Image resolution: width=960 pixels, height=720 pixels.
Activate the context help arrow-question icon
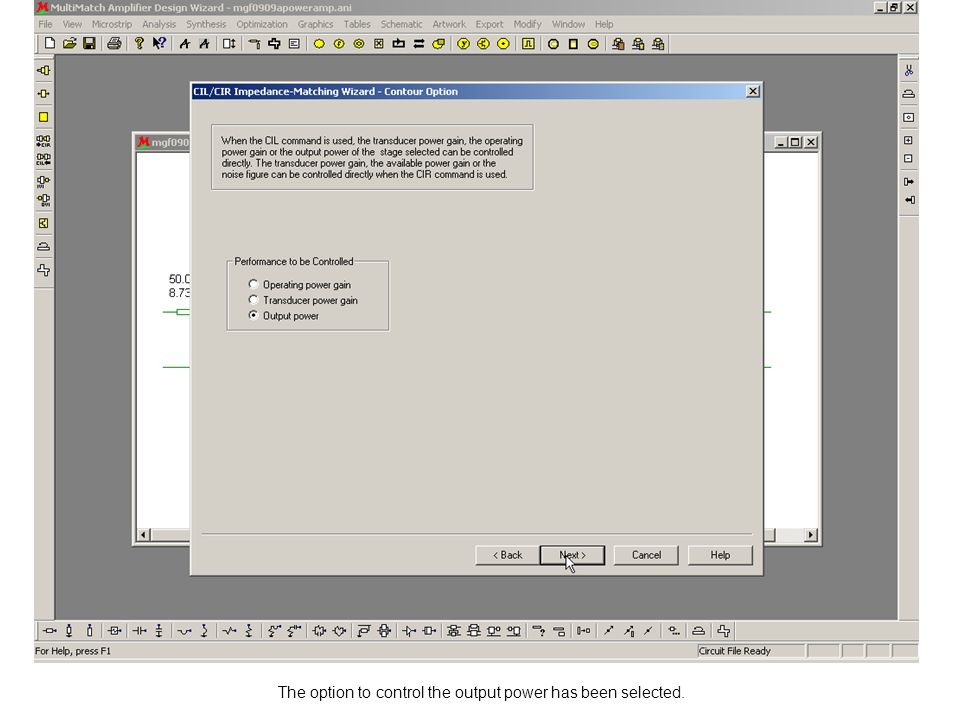click(x=159, y=43)
